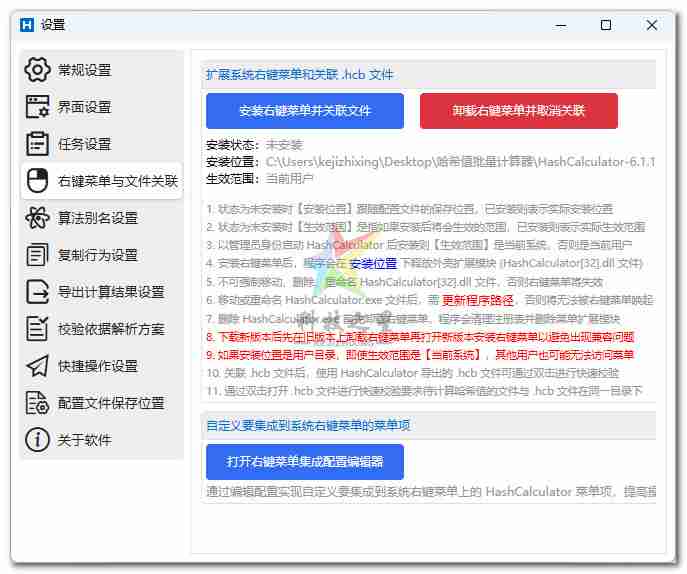Switch to 界面设置 section
The image size is (687, 574).
tap(103, 107)
